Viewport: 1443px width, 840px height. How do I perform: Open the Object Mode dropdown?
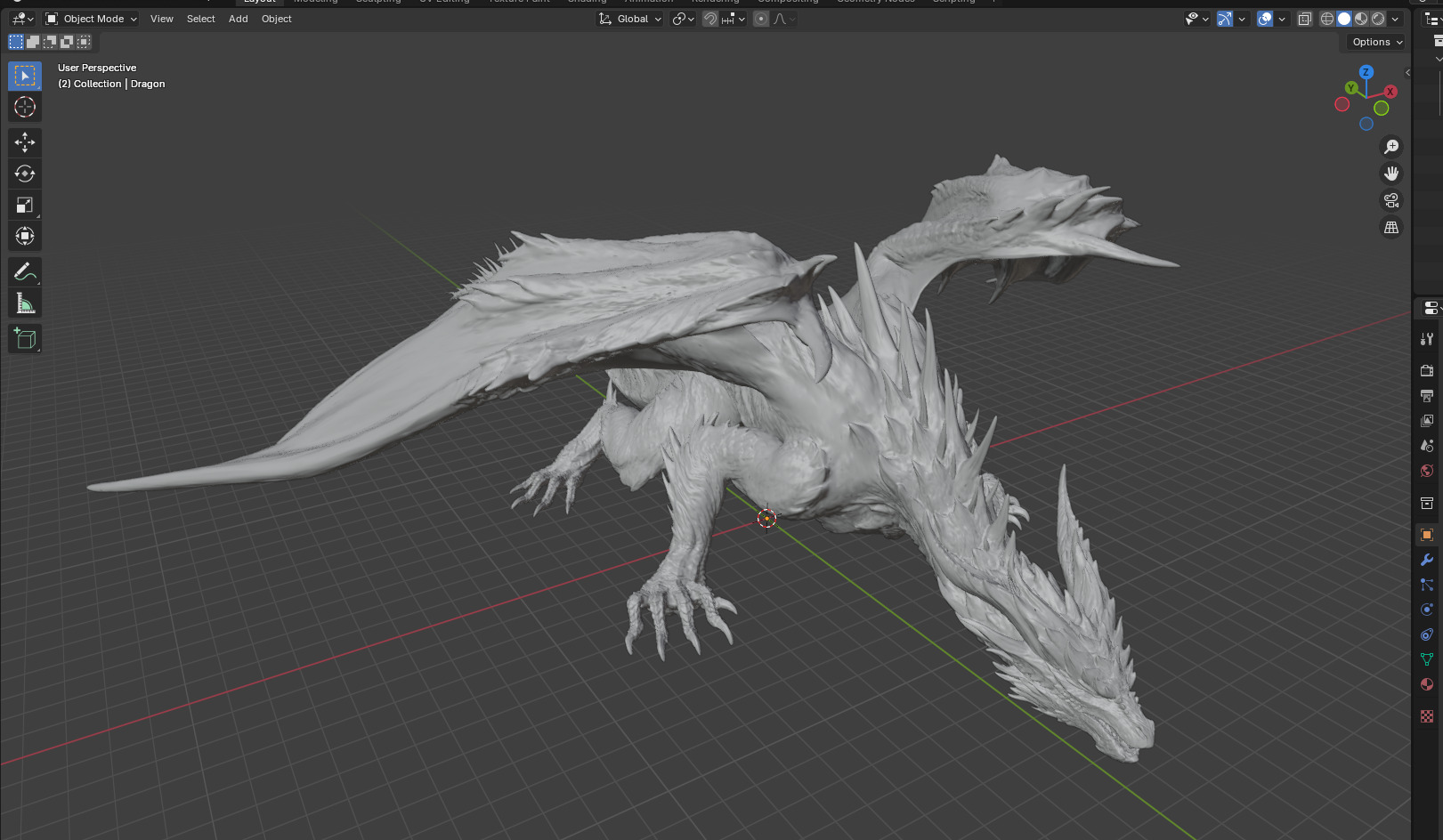pyautogui.click(x=91, y=19)
